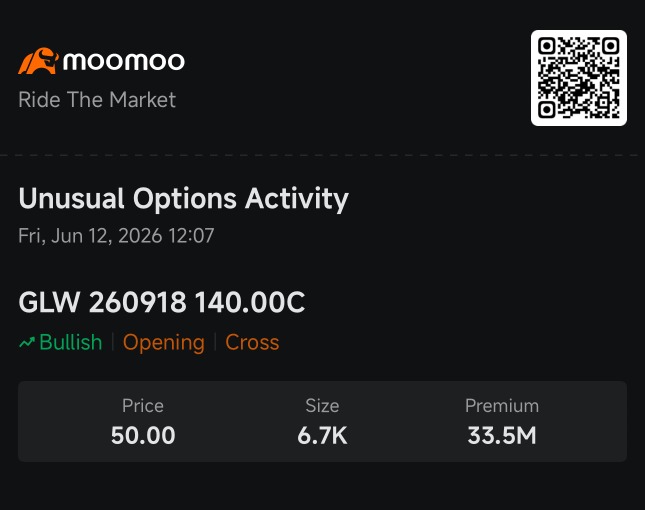Click the 33.5M premium value
The width and height of the screenshot is (645, 510).
coord(502,436)
